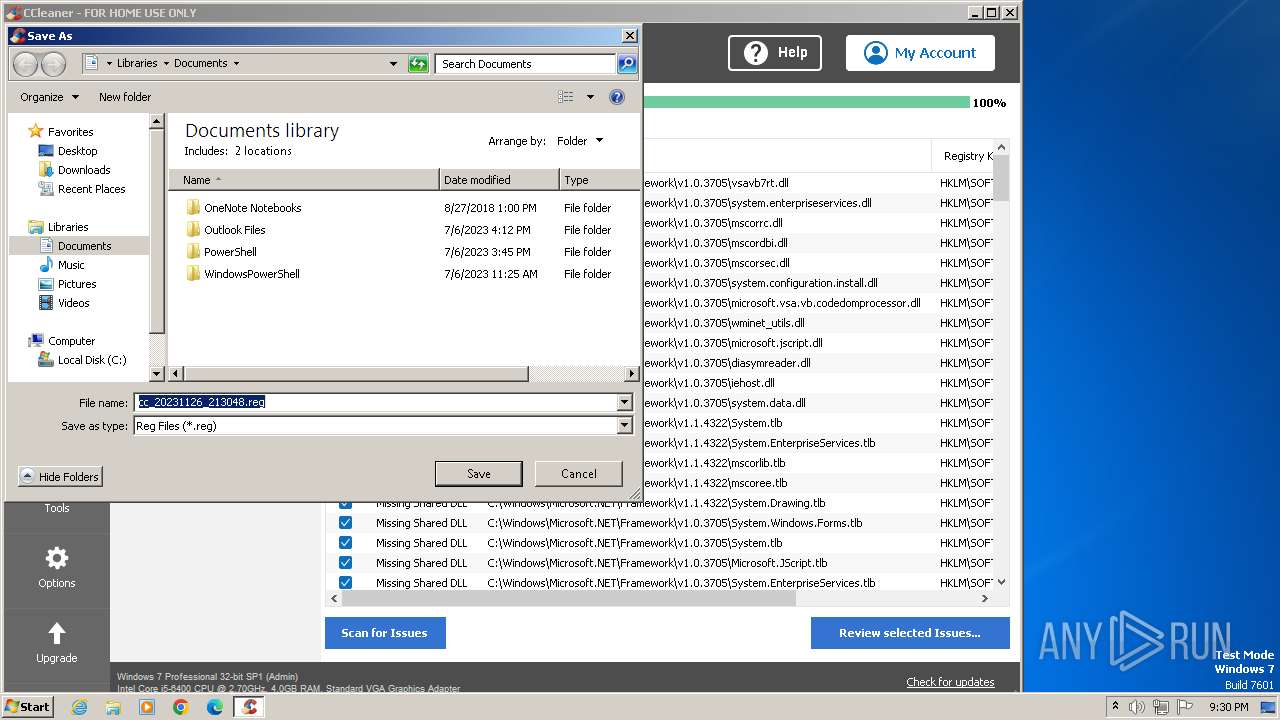Image resolution: width=1280 pixels, height=720 pixels.
Task: Uncheck the v1.0.3705 System.tlb issue checkbox
Action: tap(345, 543)
